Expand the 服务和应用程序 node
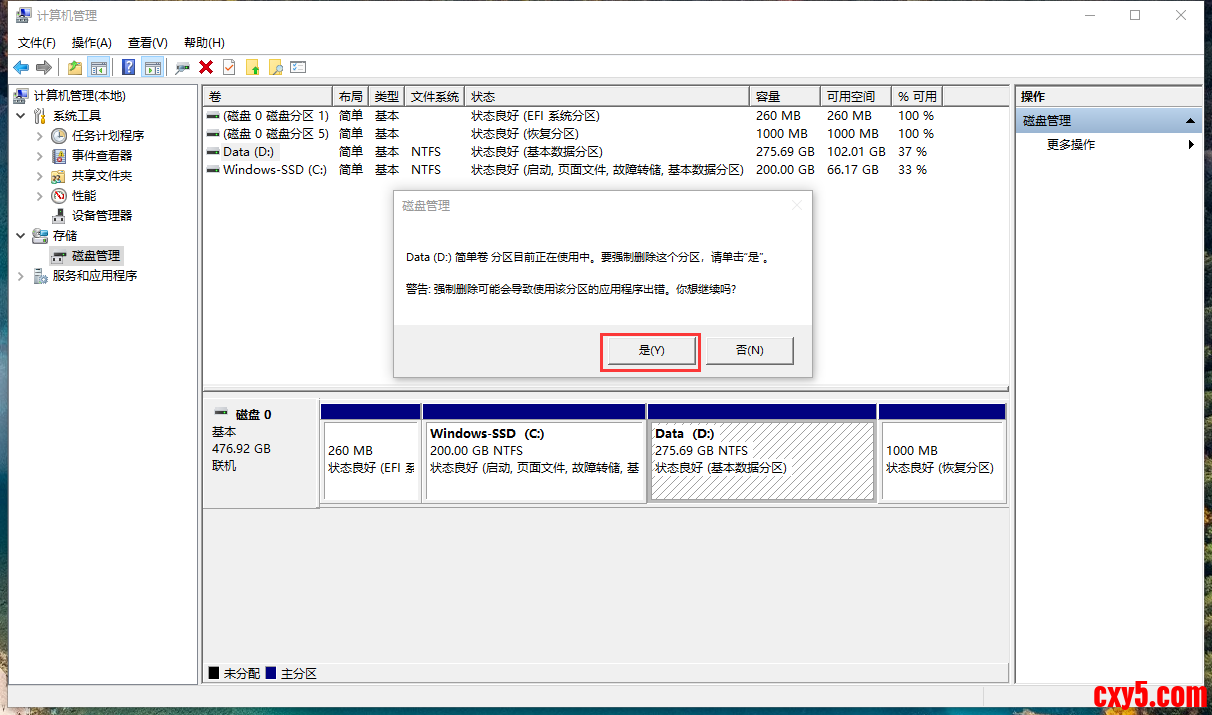Viewport: 1212px width, 715px height. pyautogui.click(x=21, y=276)
